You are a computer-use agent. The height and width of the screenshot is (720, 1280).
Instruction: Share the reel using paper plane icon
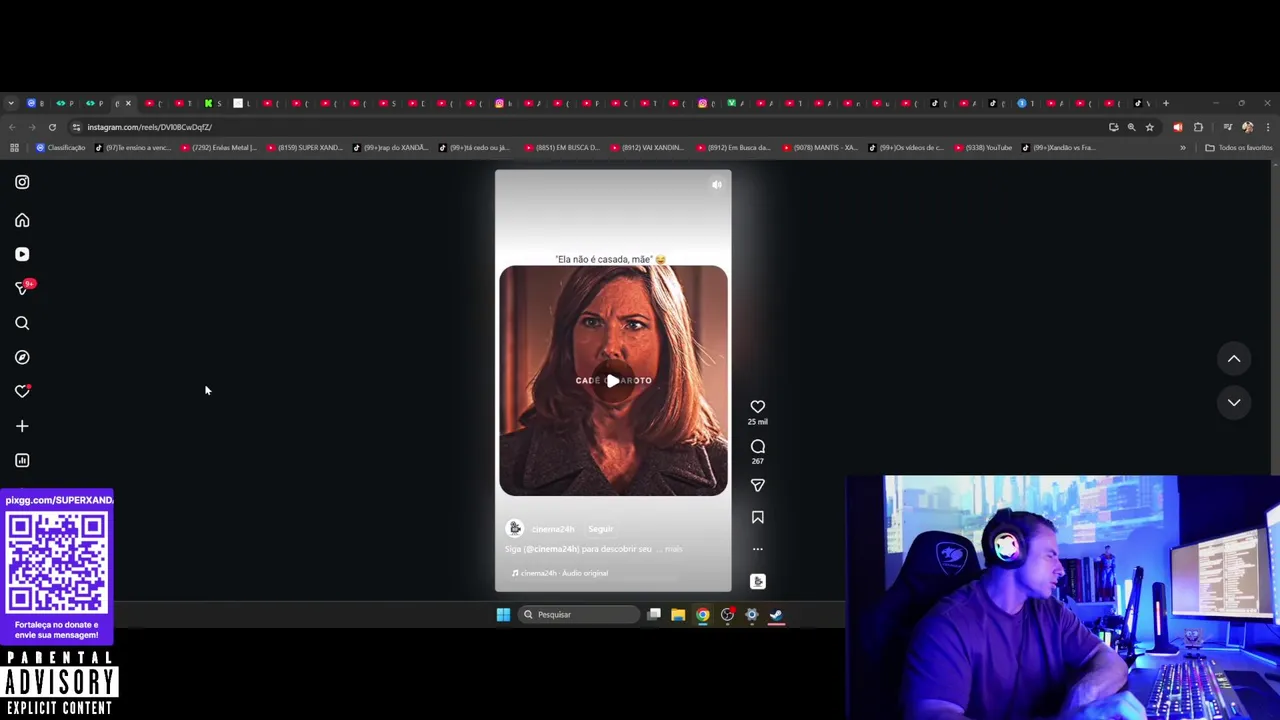pos(757,485)
